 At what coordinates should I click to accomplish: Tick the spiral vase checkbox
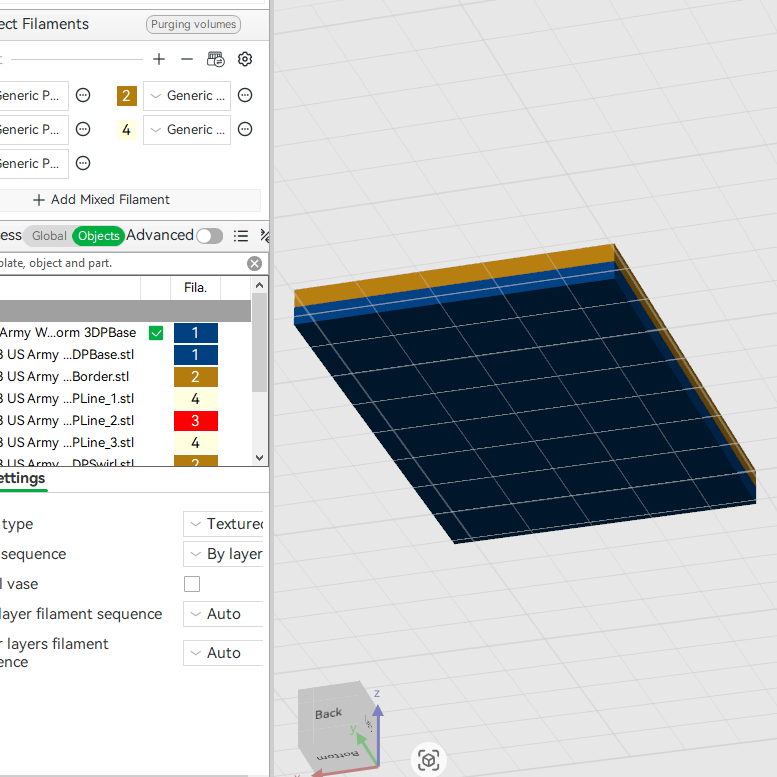(x=192, y=584)
